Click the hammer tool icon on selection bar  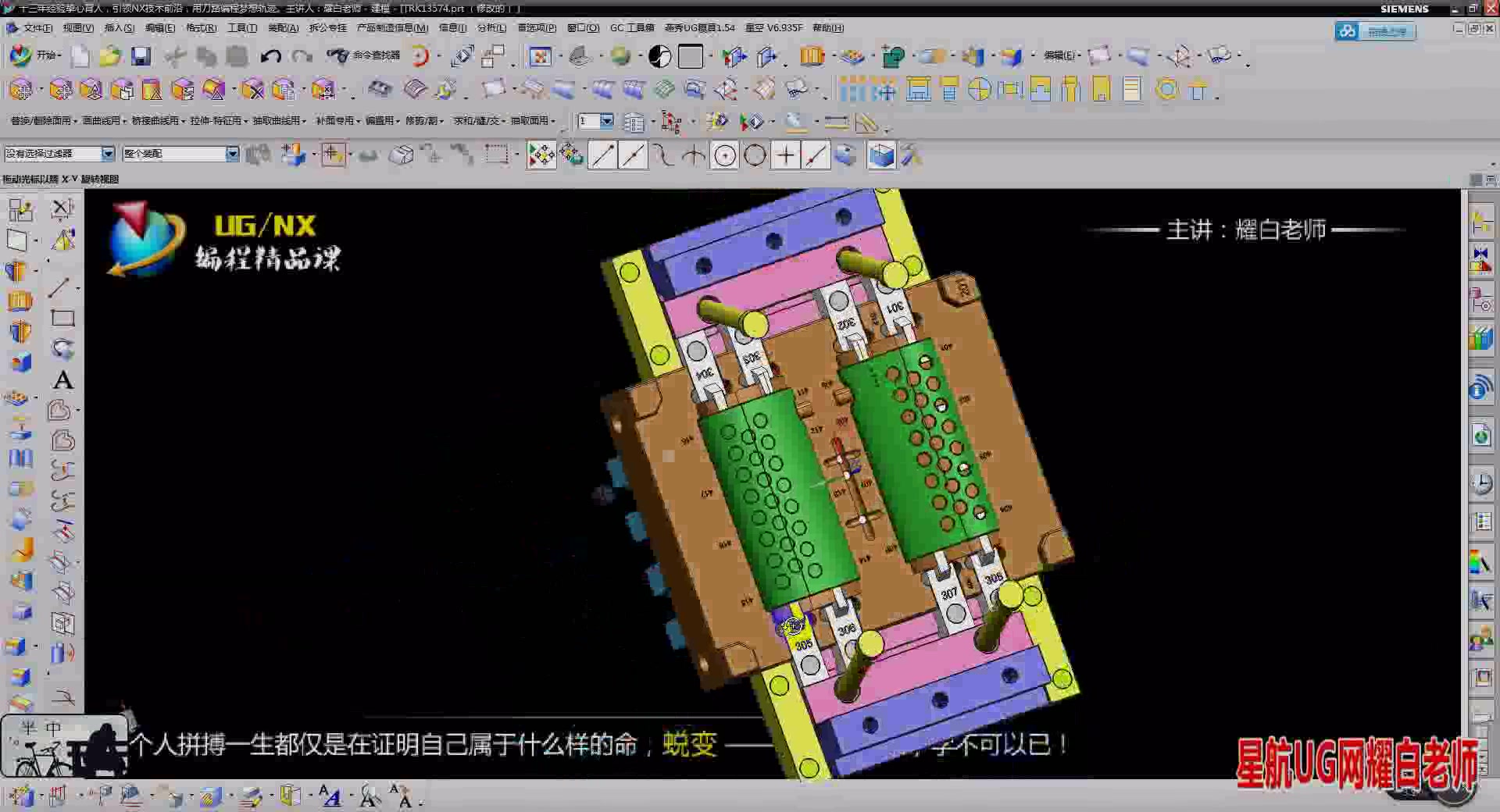click(x=912, y=155)
